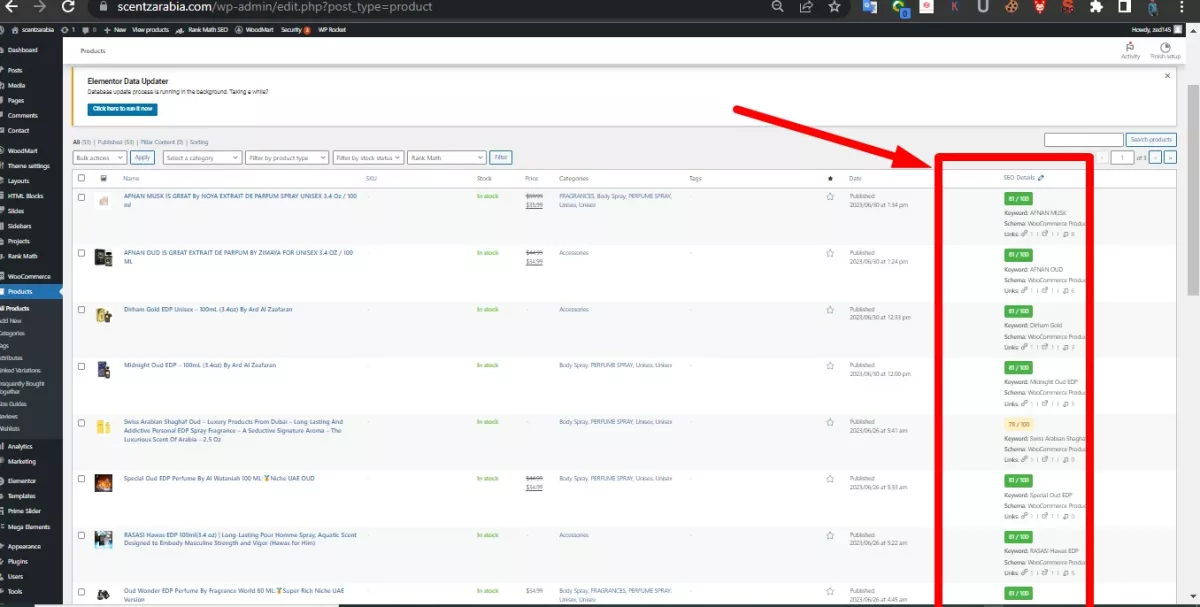Open the WoodMart admin bar item
Viewport: 1200px width, 607px height.
coord(257,29)
